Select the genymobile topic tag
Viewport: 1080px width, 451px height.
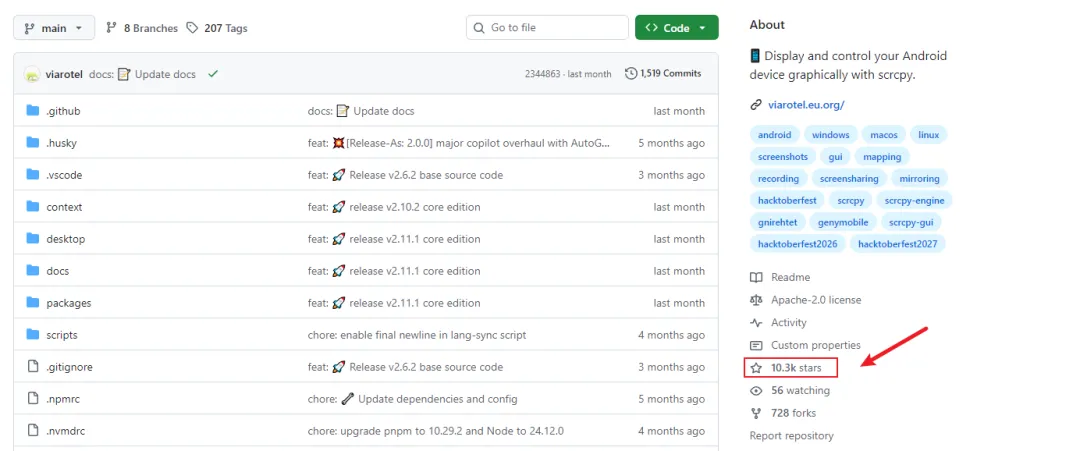click(x=843, y=222)
